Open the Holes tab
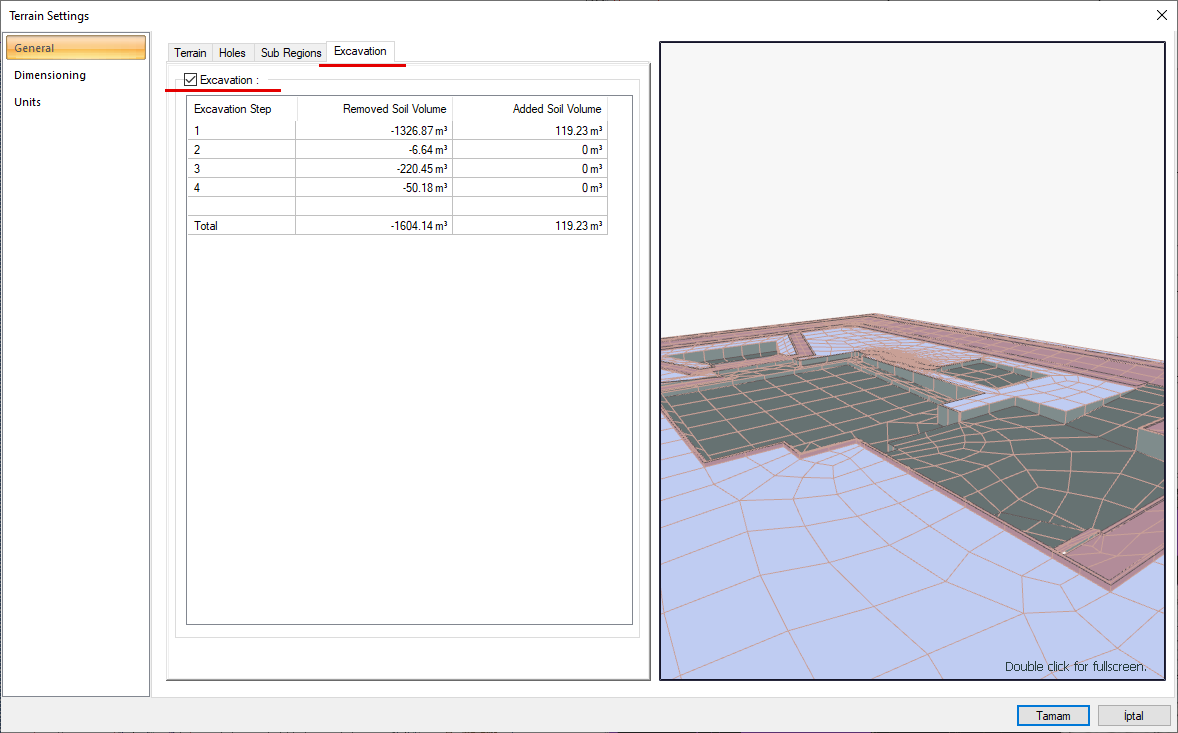1178x733 pixels. (231, 52)
